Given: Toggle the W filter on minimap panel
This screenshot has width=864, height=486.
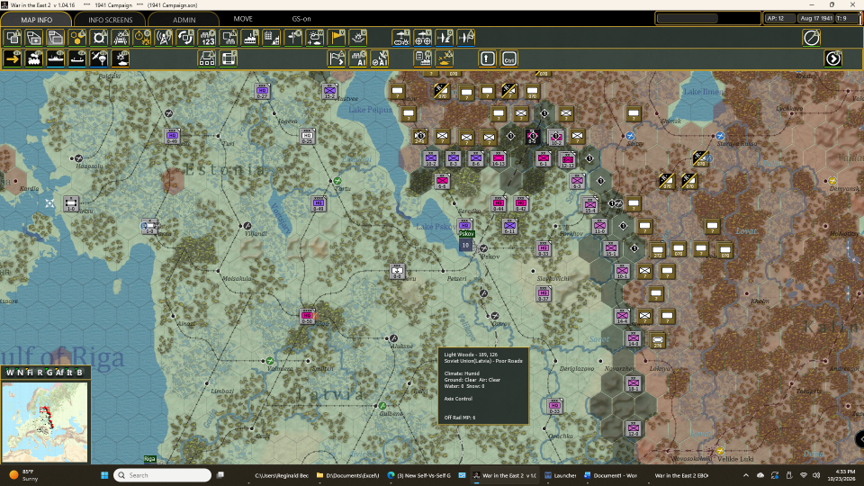Looking at the screenshot, I should click(x=10, y=372).
